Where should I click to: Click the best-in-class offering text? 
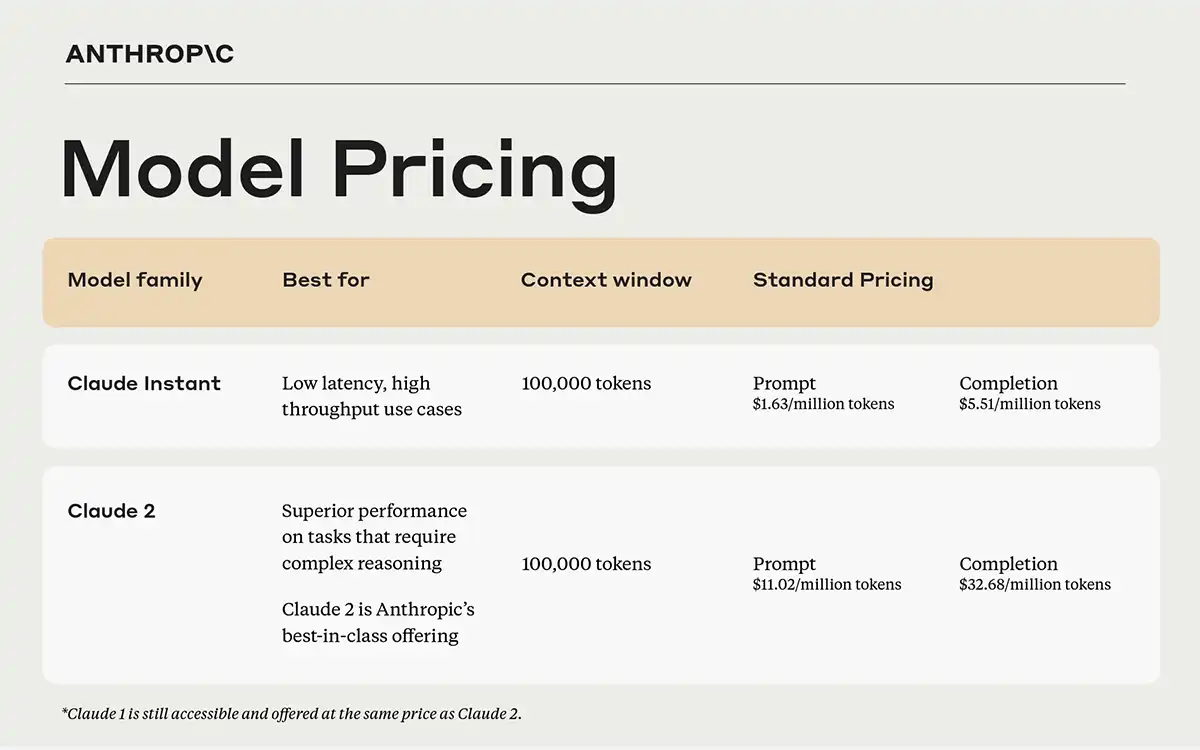click(x=370, y=636)
